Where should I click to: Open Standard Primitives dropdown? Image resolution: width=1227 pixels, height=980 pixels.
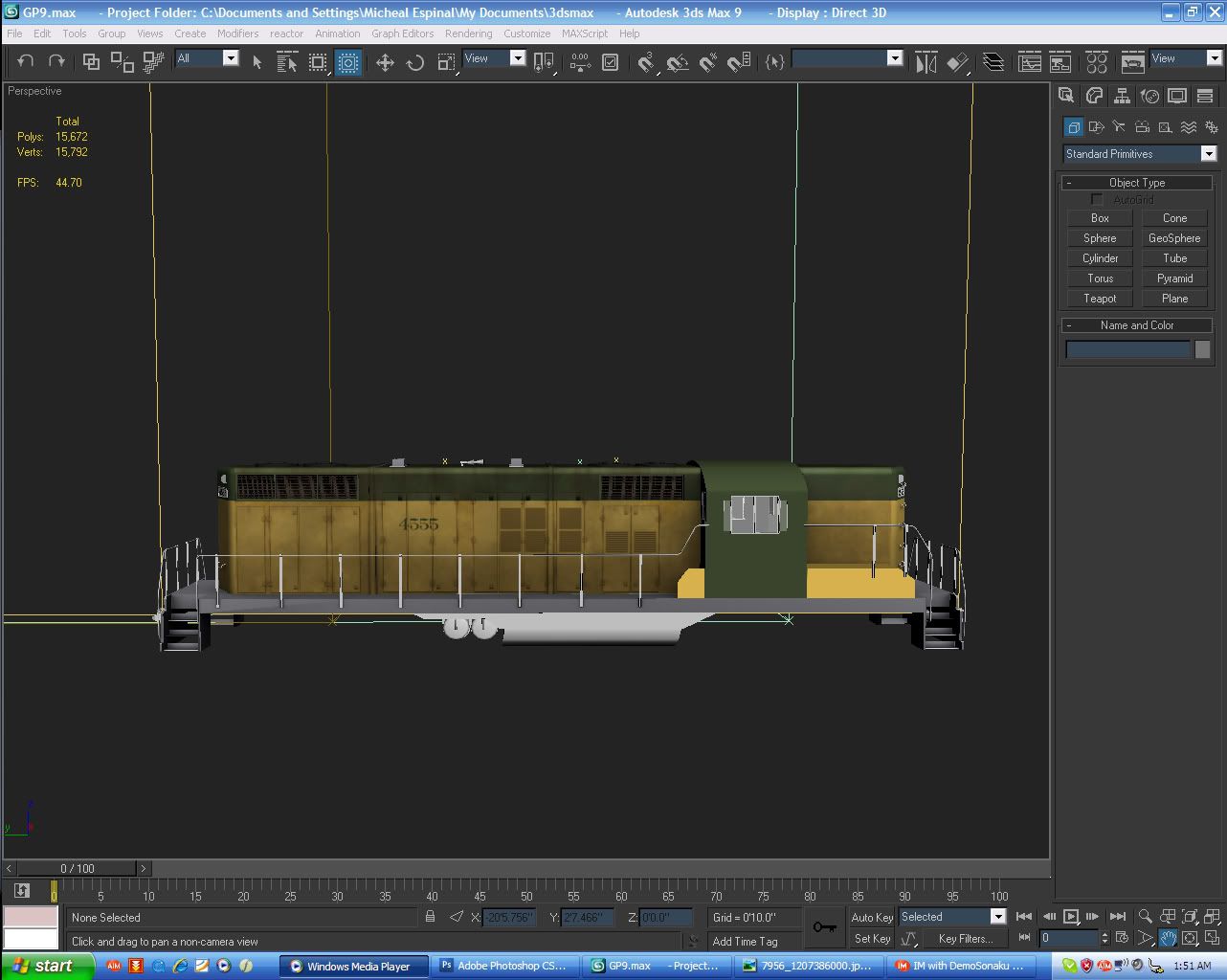pyautogui.click(x=1140, y=154)
